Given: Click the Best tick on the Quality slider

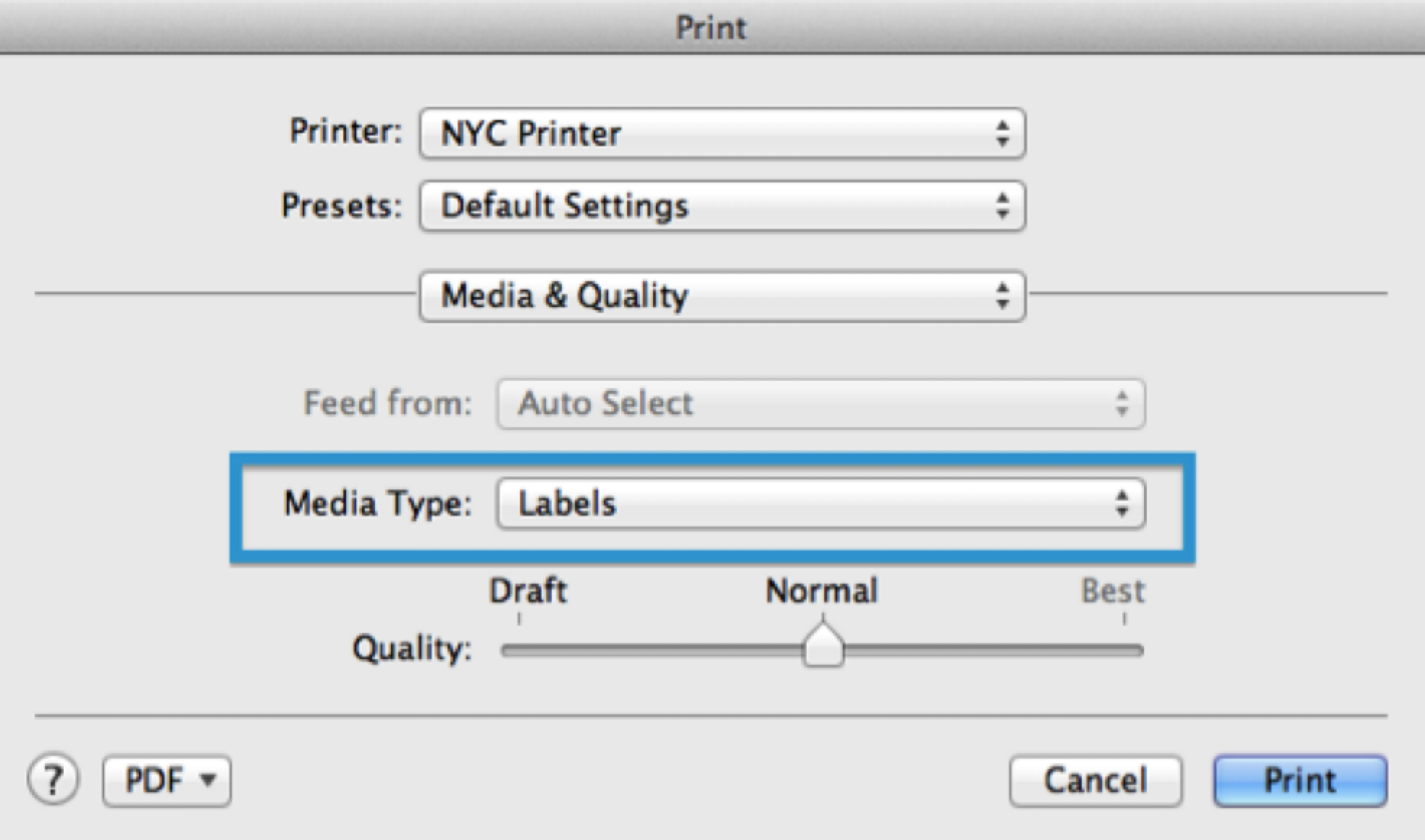Looking at the screenshot, I should coord(1124,619).
